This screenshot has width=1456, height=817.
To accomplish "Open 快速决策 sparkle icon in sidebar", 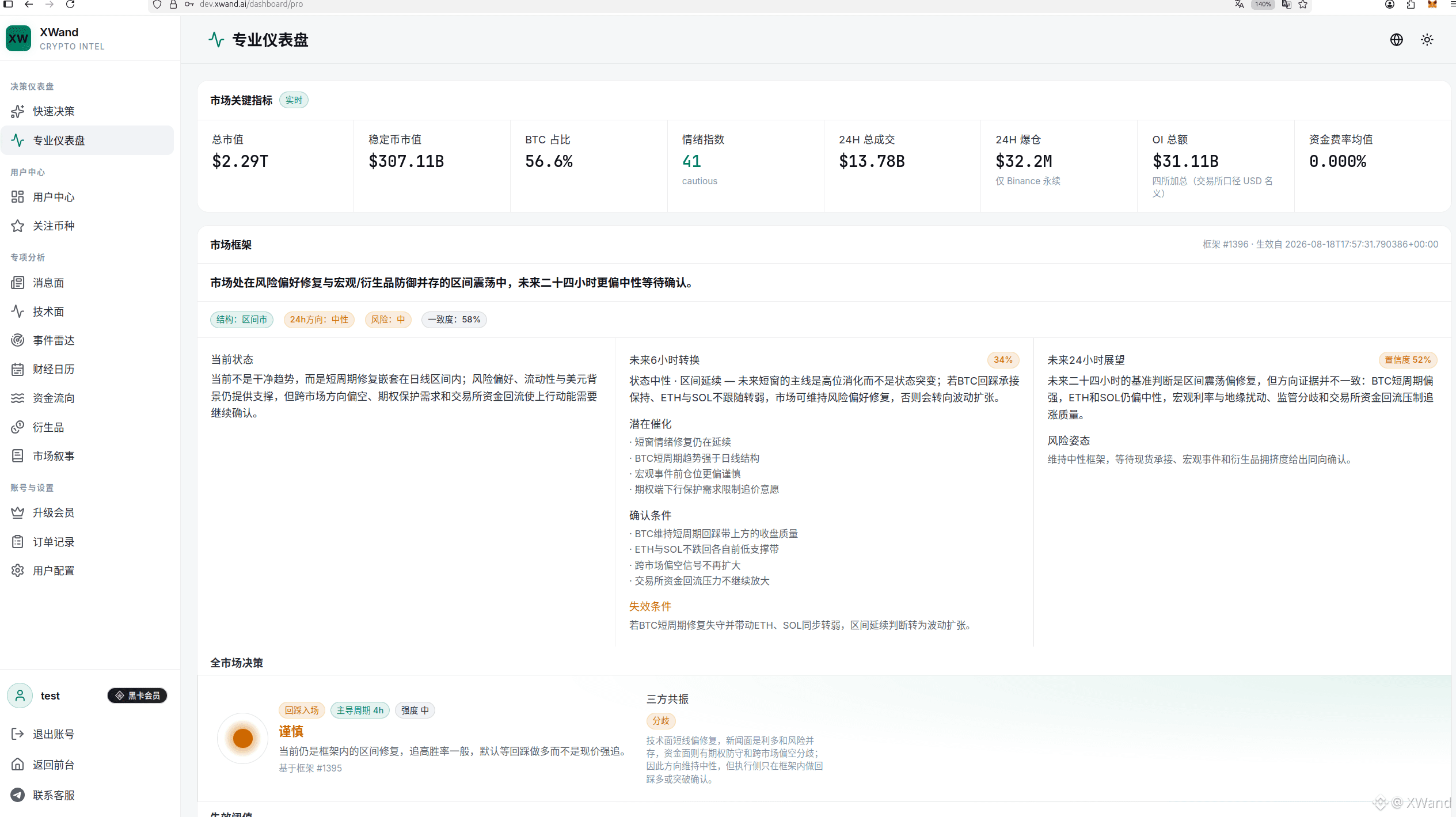I will point(18,111).
